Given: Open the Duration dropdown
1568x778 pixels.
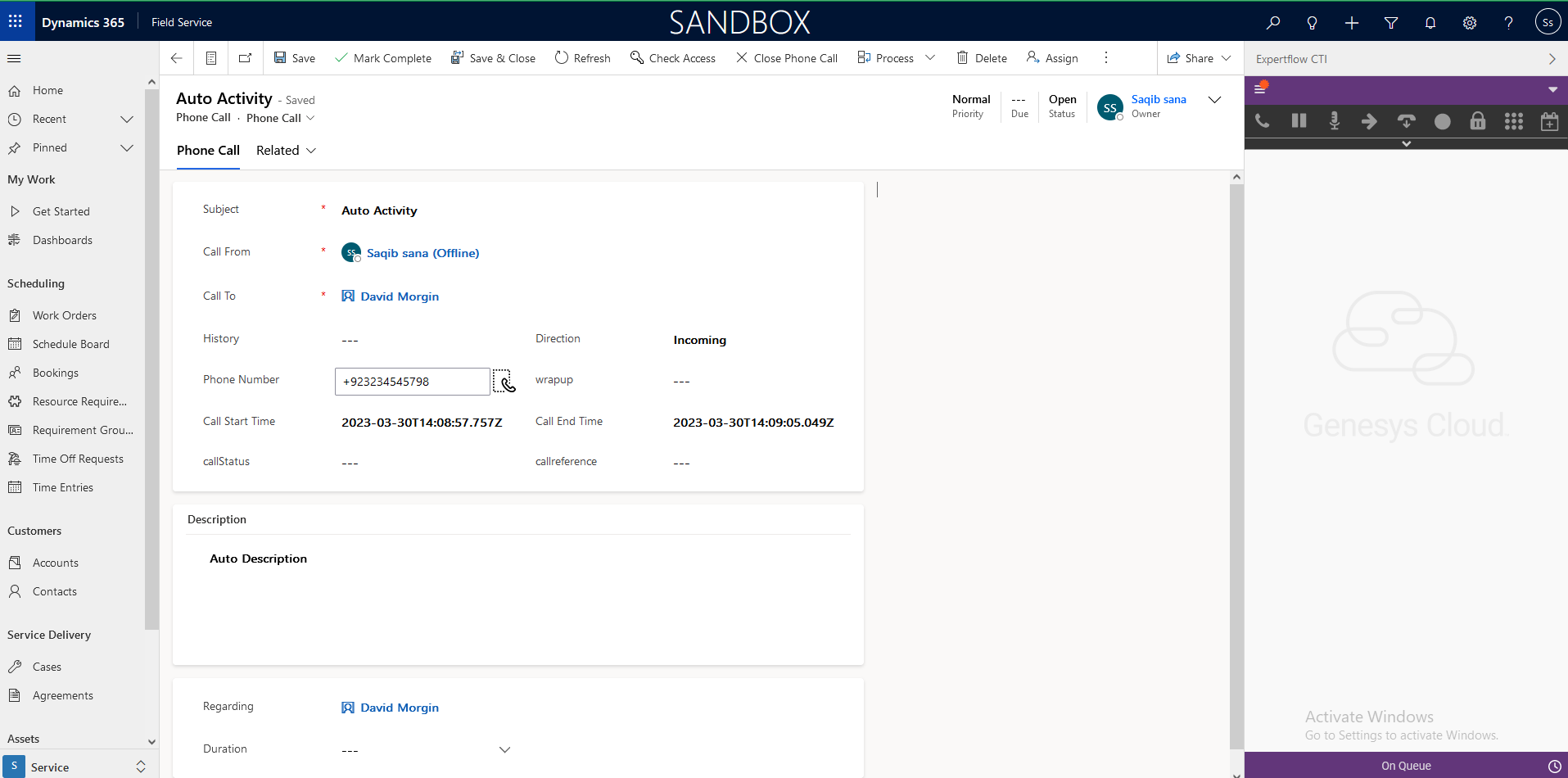Looking at the screenshot, I should (x=504, y=750).
